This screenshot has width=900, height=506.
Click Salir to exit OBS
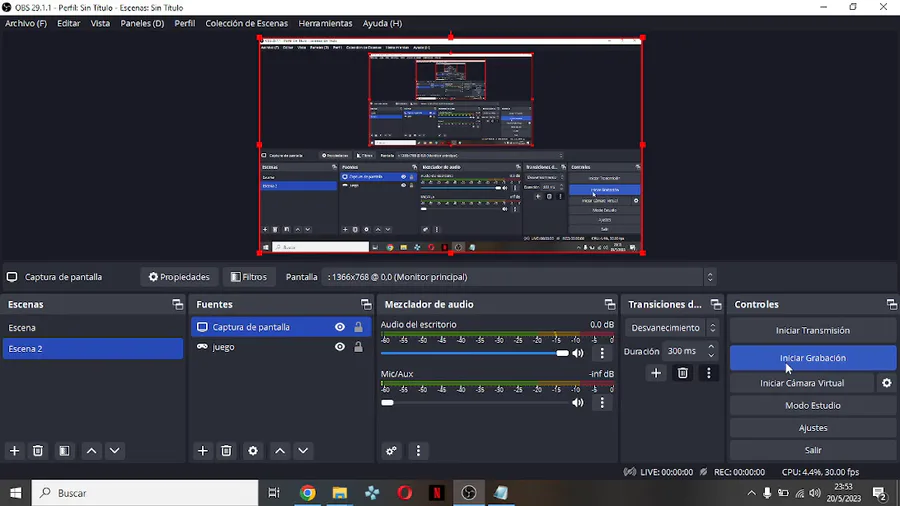coord(813,450)
